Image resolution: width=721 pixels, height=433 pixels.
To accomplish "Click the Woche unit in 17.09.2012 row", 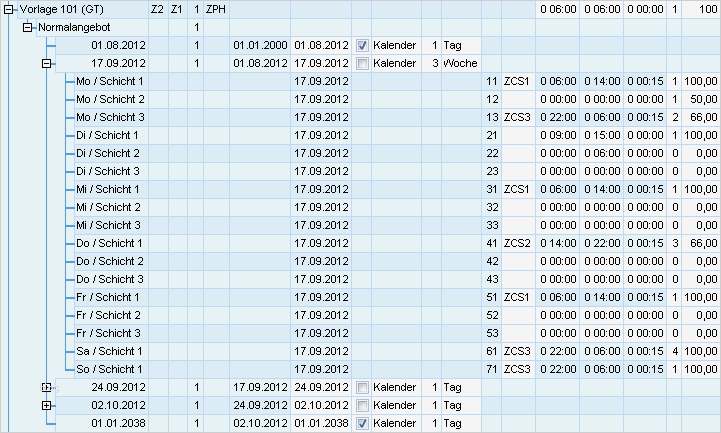I will tap(460, 63).
